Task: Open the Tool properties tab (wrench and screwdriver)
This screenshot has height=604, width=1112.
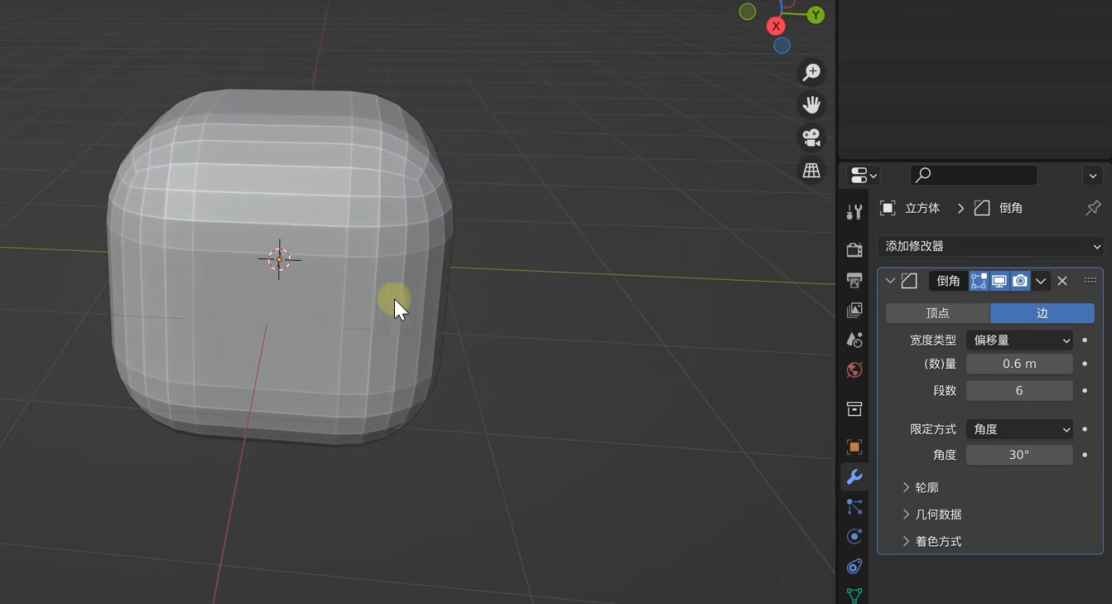Action: point(855,212)
